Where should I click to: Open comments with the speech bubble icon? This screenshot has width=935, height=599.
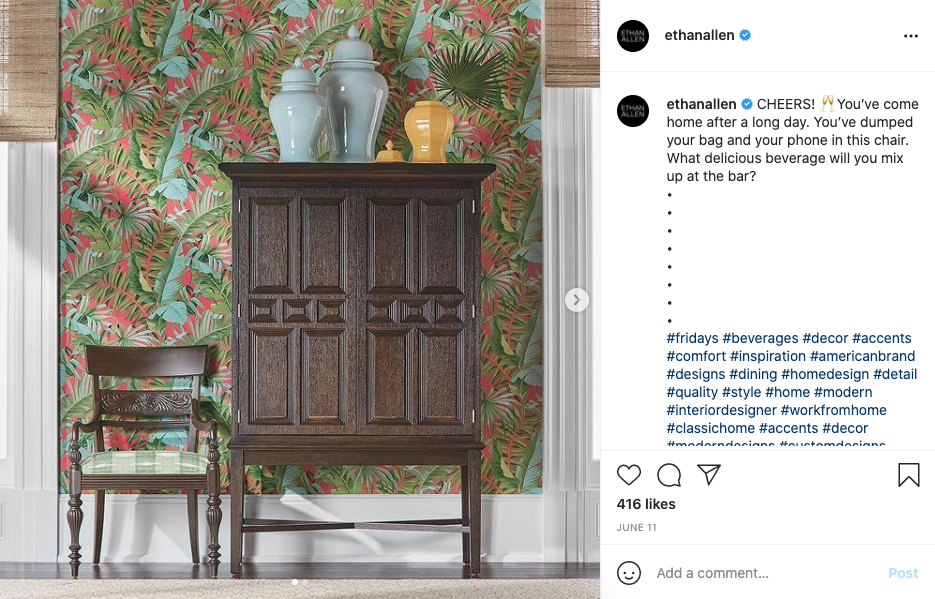pyautogui.click(x=669, y=475)
